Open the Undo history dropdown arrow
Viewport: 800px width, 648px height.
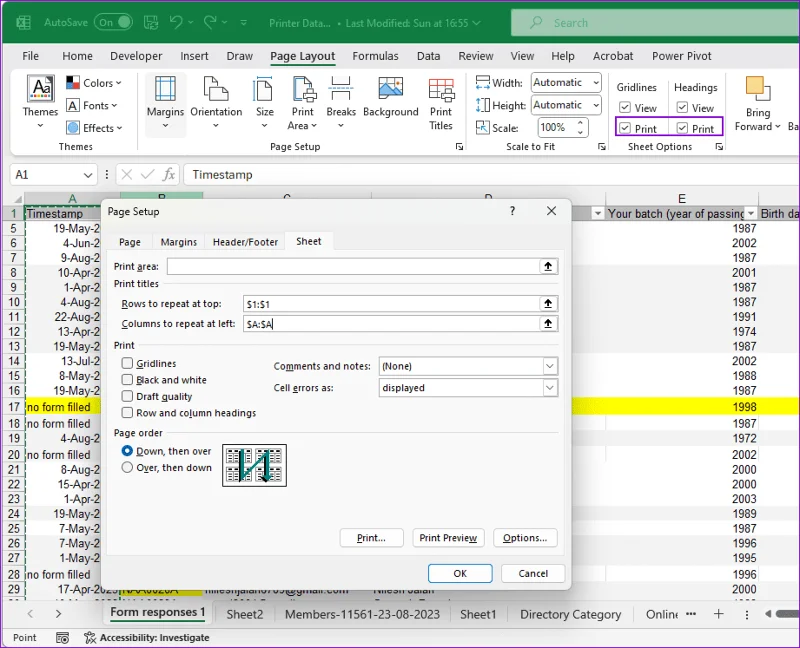click(191, 22)
